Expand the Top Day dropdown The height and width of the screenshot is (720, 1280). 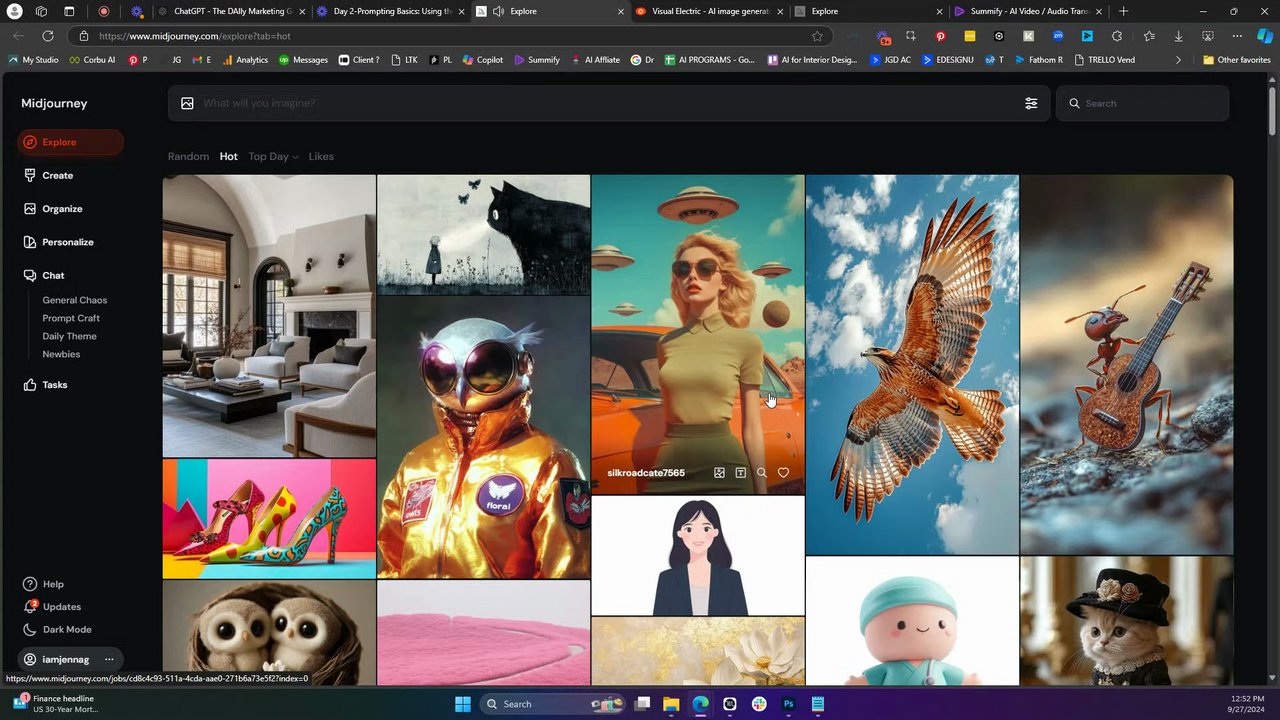(273, 157)
